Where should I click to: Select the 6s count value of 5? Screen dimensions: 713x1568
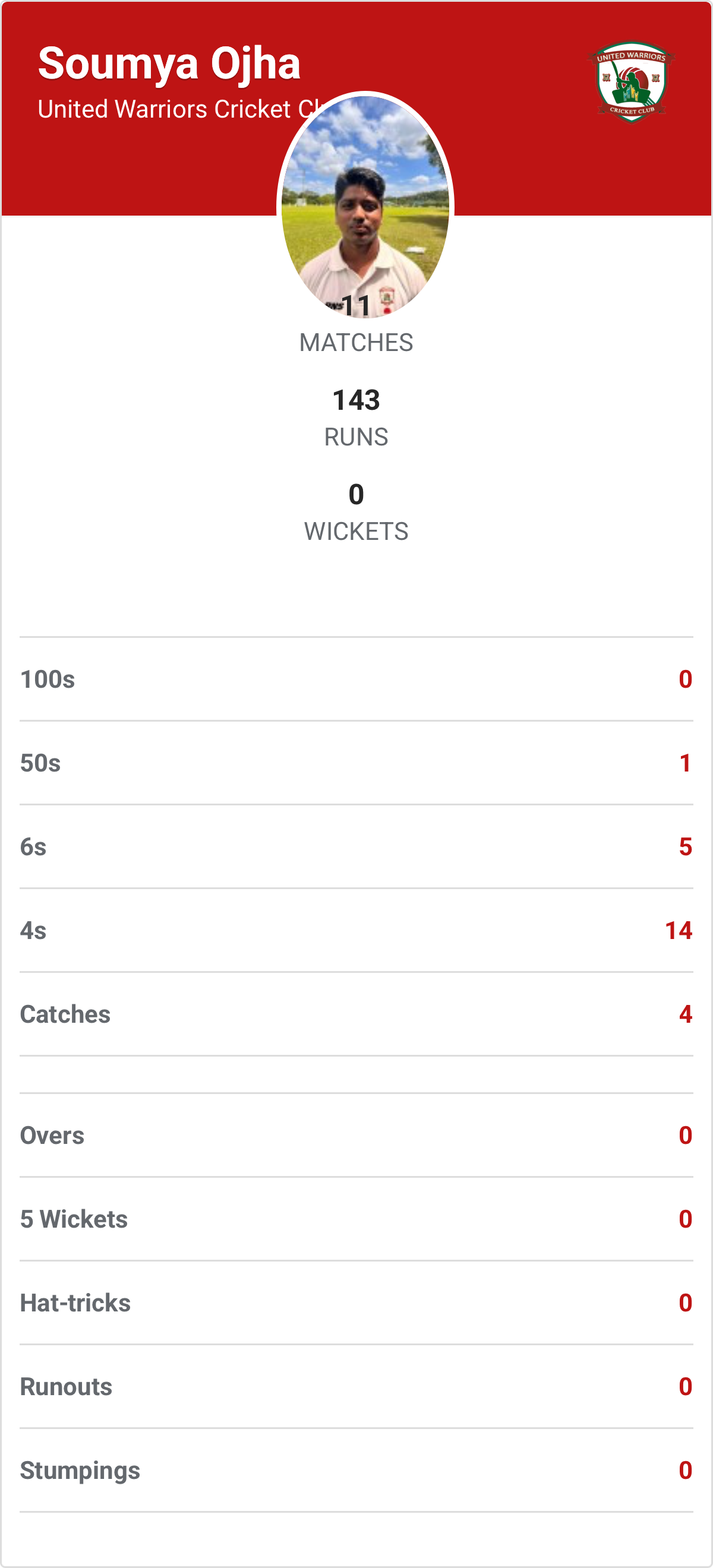[x=686, y=847]
